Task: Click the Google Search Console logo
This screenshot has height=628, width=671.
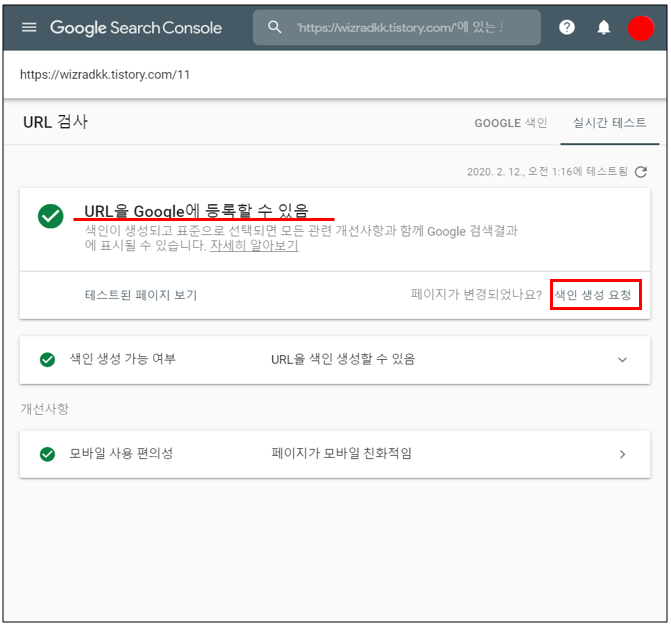Action: [136, 28]
